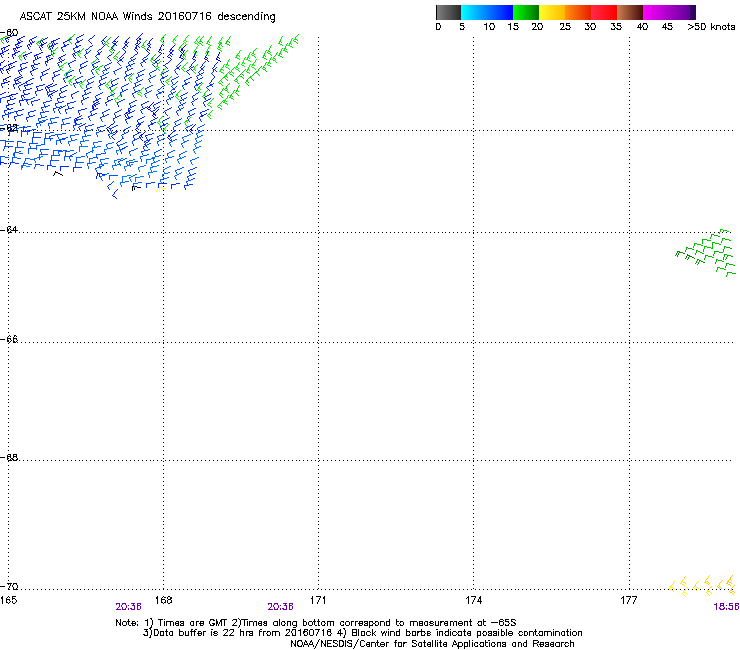
Task: Click the red 30-35 knots color band
Action: (x=604, y=12)
